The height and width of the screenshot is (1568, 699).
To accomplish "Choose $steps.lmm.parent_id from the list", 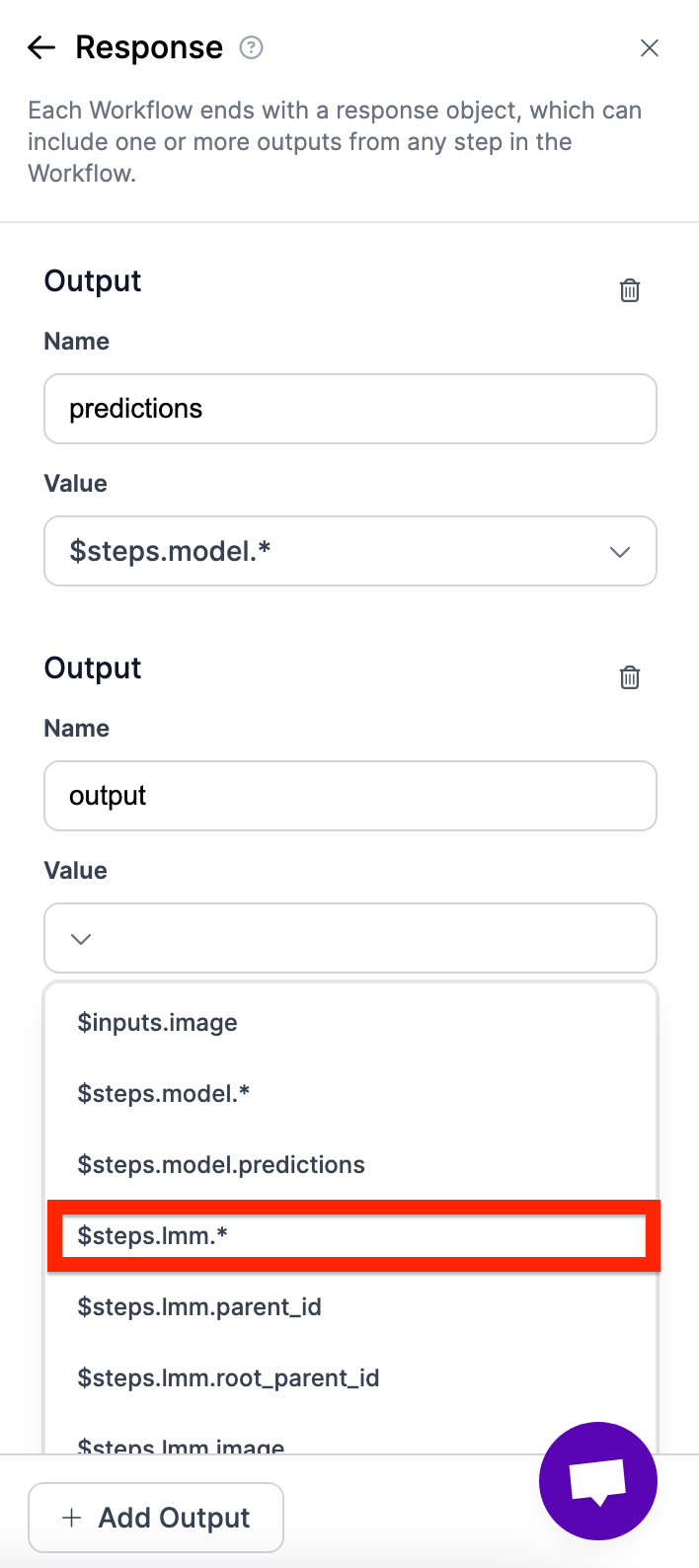I will point(199,1307).
